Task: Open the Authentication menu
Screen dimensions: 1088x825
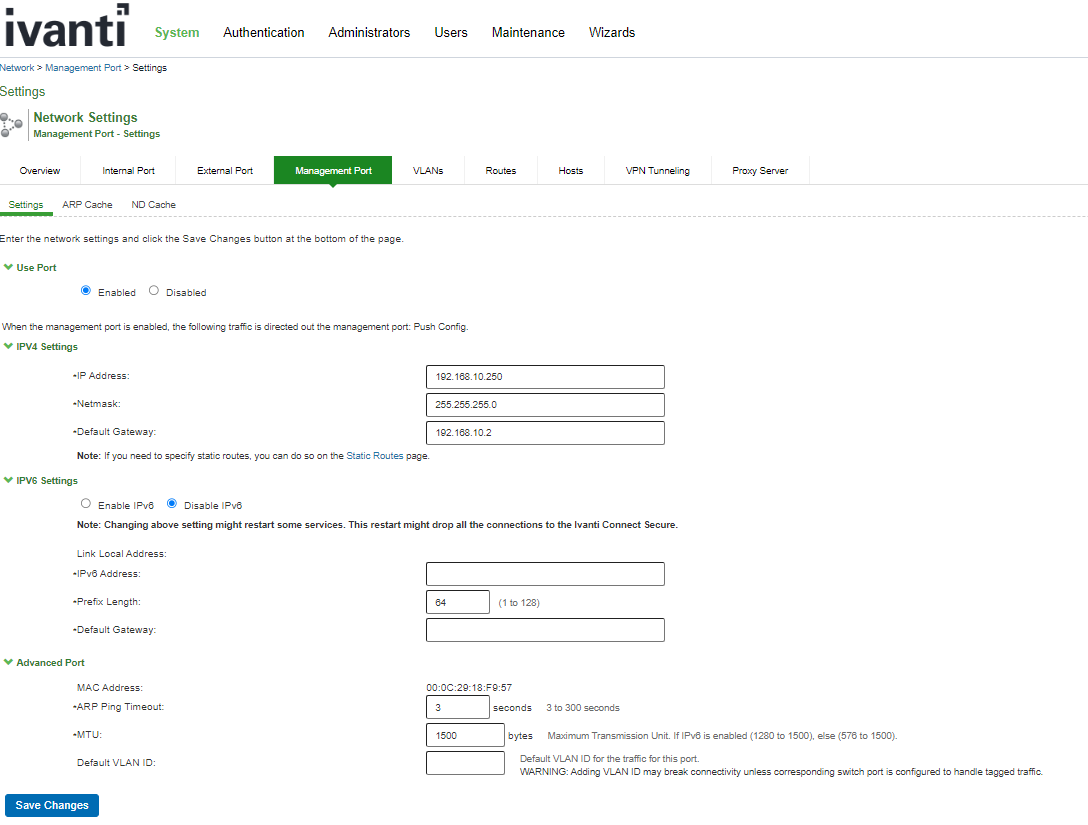Action: pyautogui.click(x=264, y=32)
